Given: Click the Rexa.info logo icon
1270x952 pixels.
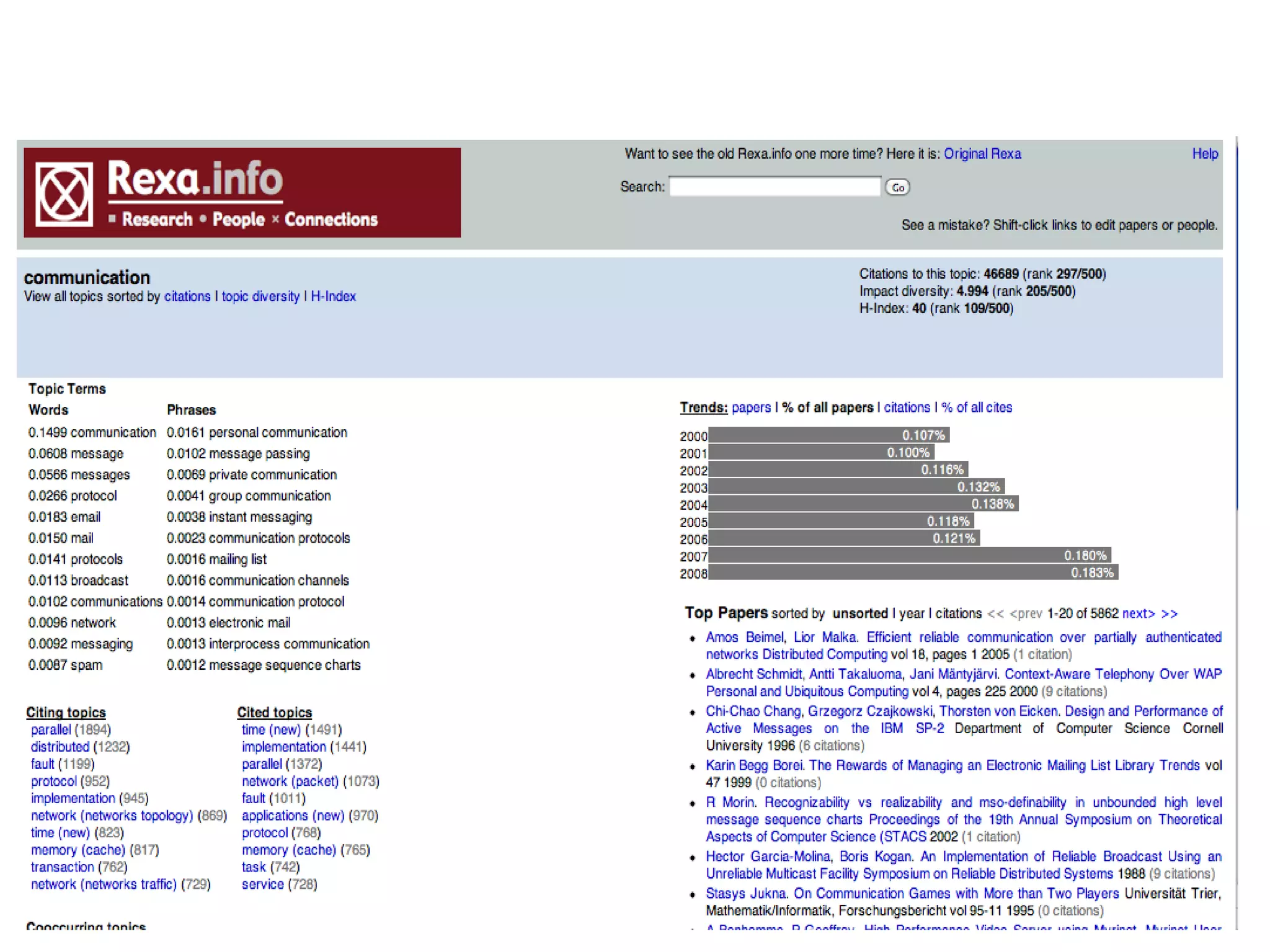Looking at the screenshot, I should [64, 194].
